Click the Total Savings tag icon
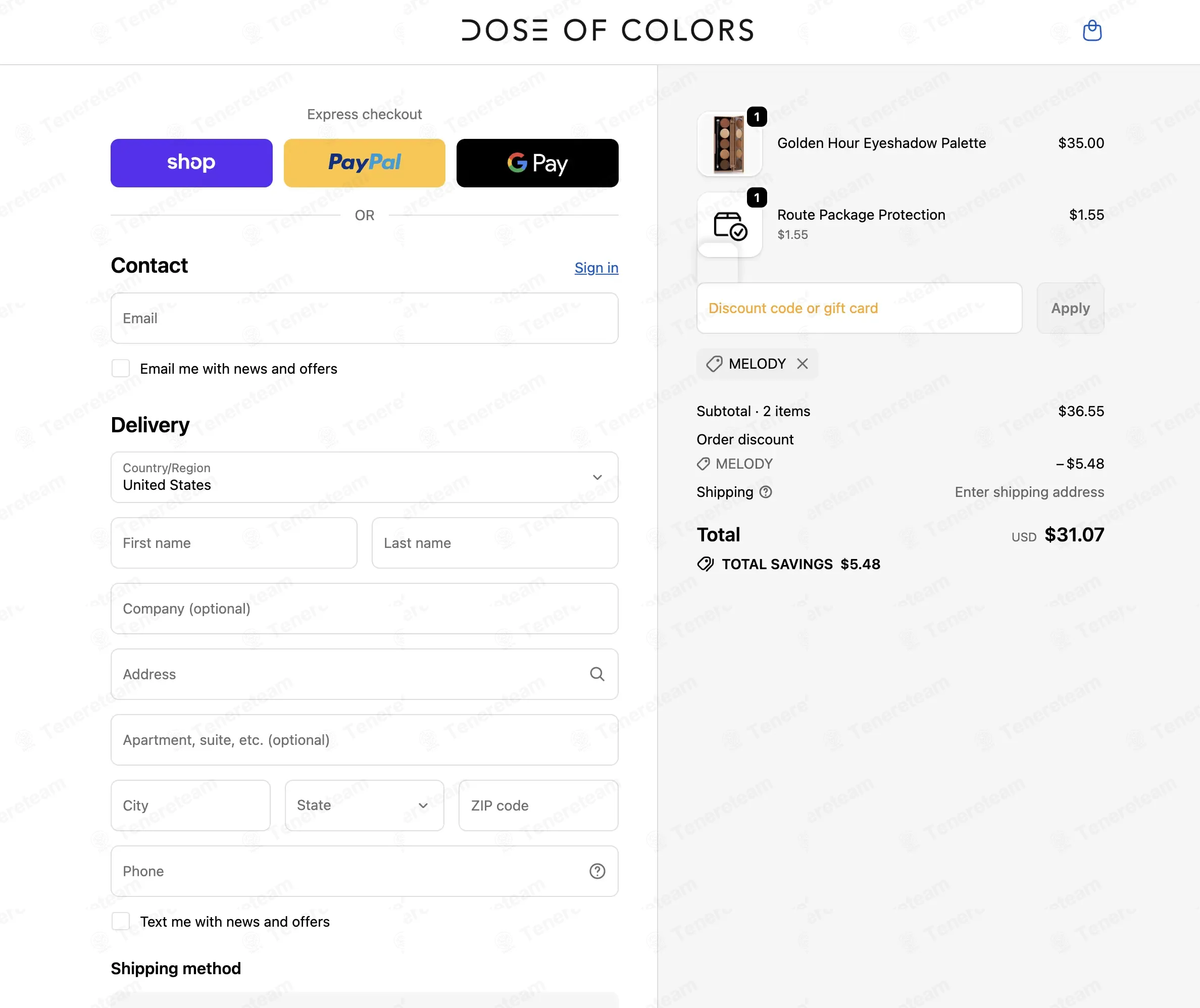Screen dimensions: 1200x1008 (x=706, y=564)
